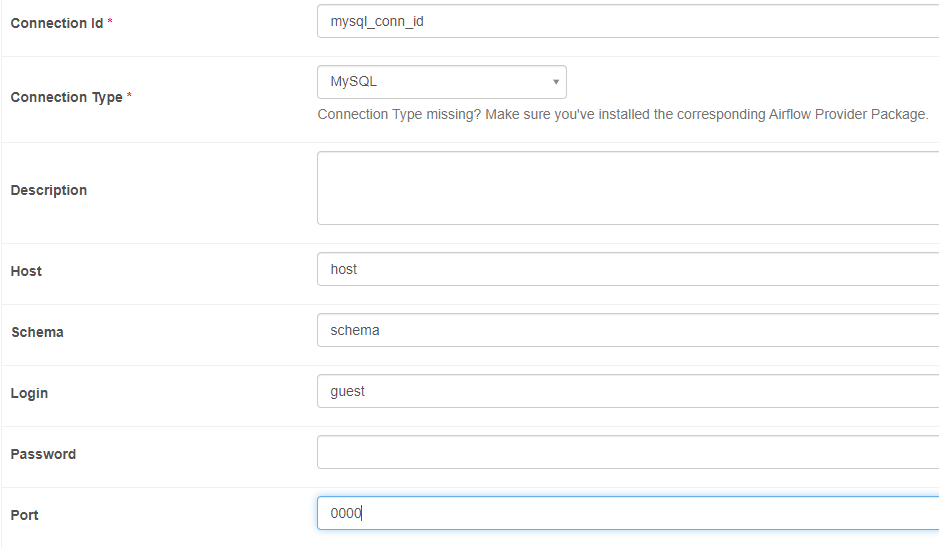Click the Airflow Provider Package help text

click(x=623, y=114)
